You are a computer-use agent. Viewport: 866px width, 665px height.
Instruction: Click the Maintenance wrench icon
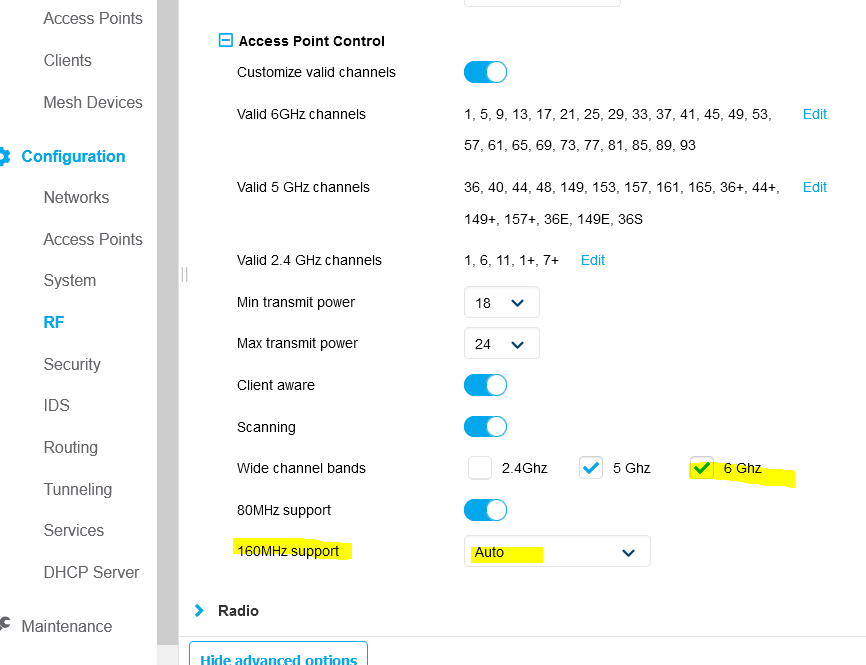[x=5, y=624]
